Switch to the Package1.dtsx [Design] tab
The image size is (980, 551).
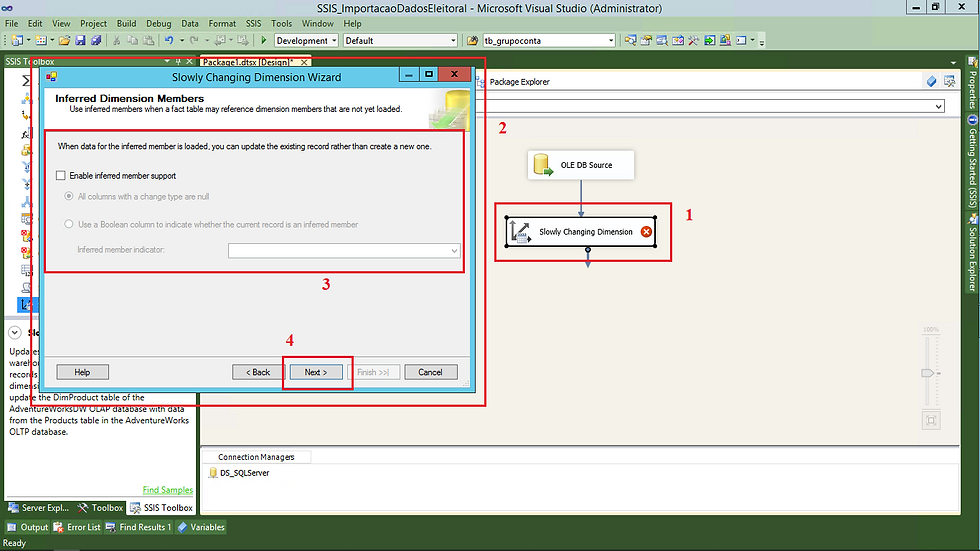click(x=248, y=62)
